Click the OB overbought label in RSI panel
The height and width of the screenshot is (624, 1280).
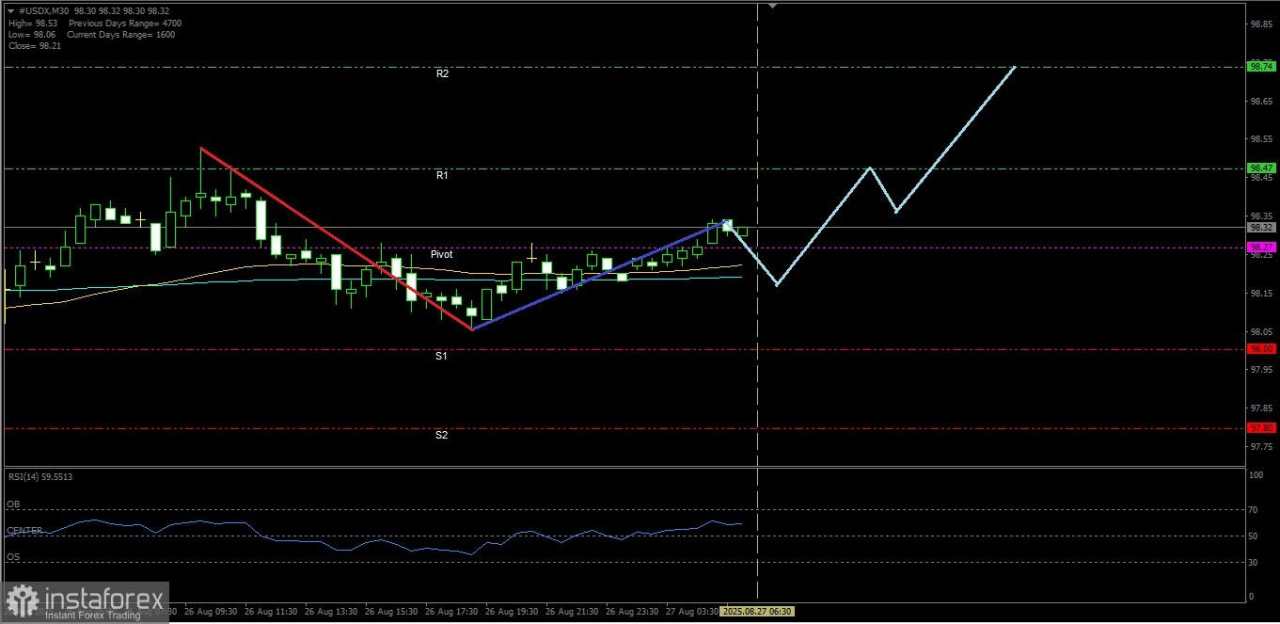pyautogui.click(x=13, y=504)
